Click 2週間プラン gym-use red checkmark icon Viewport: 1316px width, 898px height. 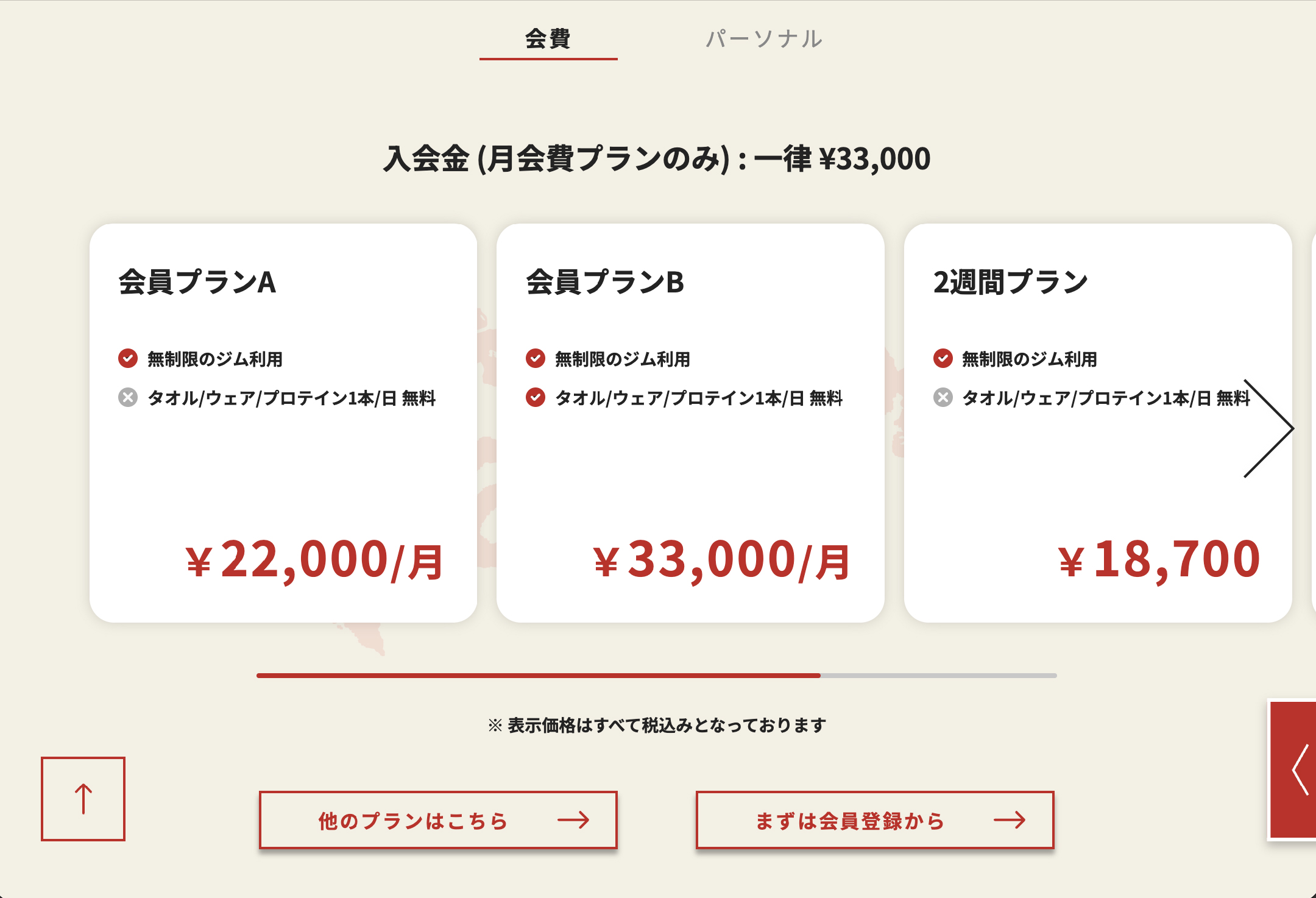[943, 358]
